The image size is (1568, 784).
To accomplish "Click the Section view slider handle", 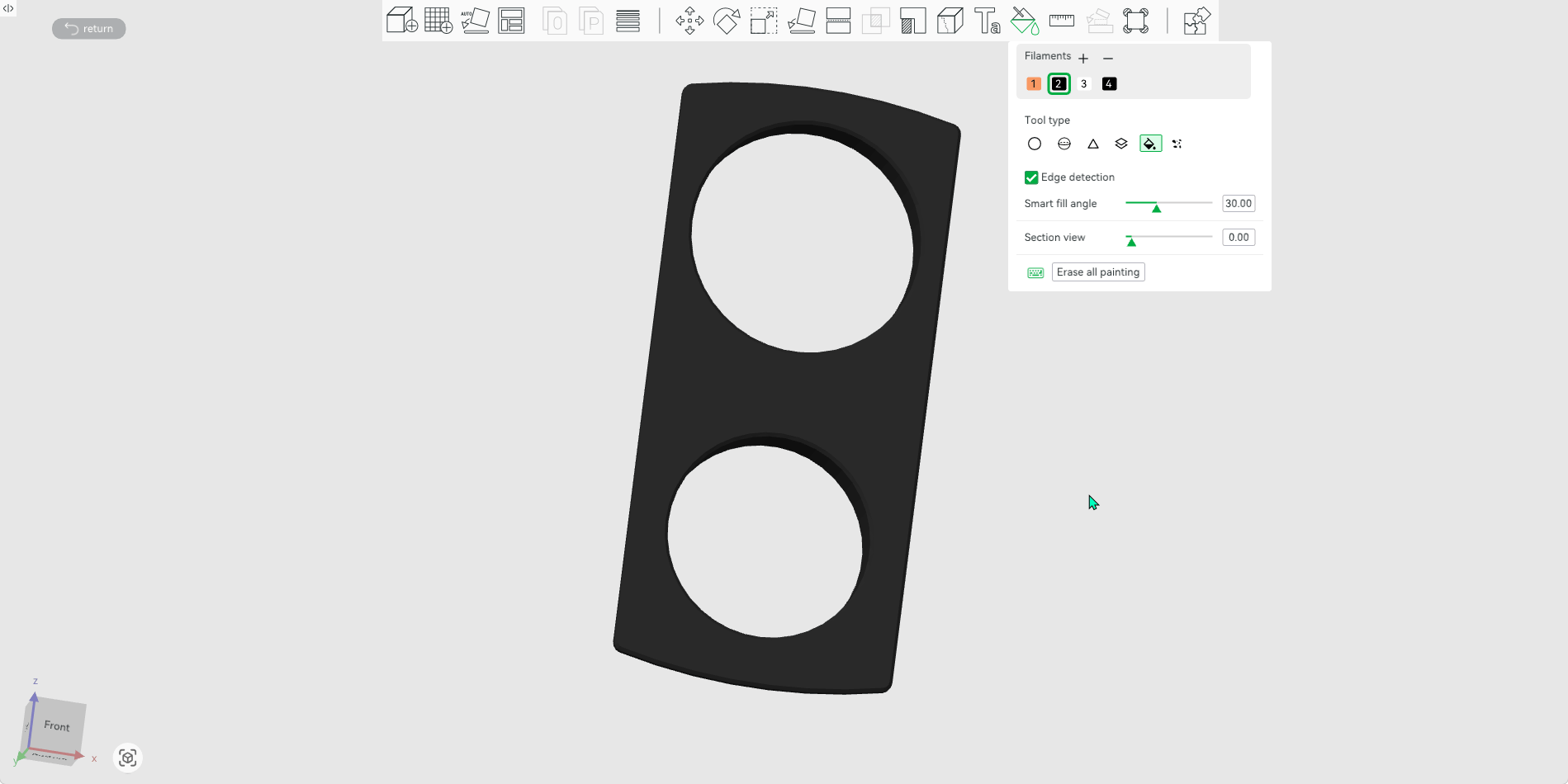I will point(1131,242).
